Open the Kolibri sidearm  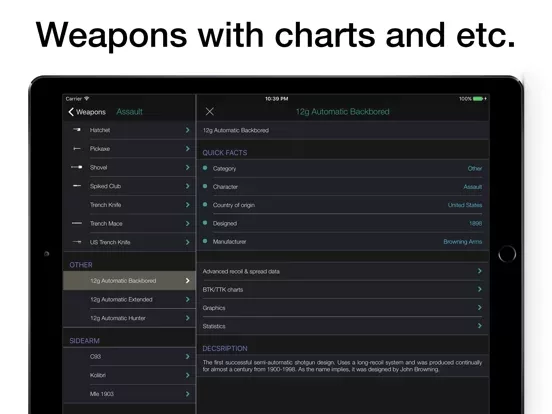pos(129,375)
